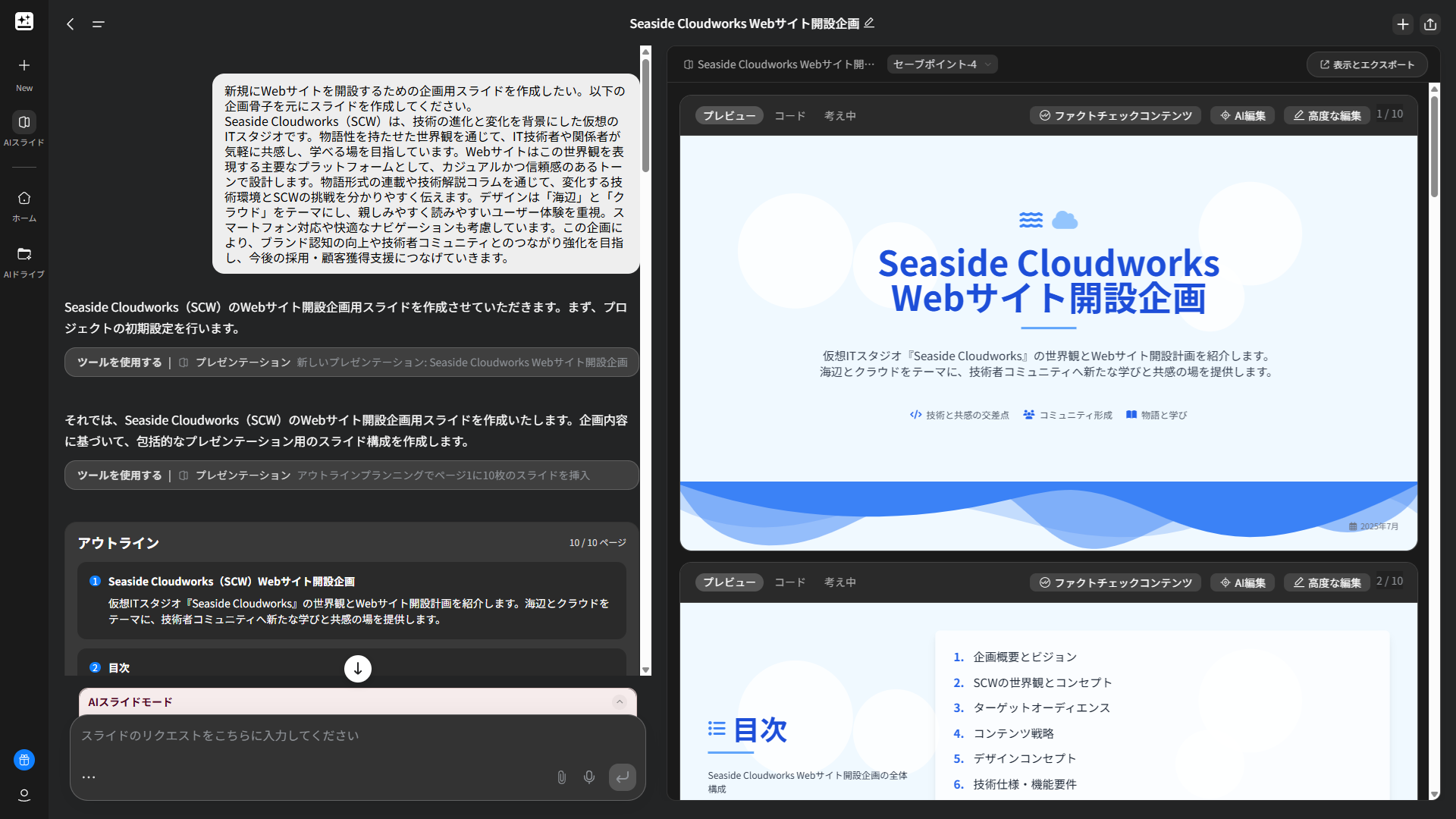The image size is (1456, 819).
Task: Click the paperclip attachment icon
Action: [x=561, y=777]
